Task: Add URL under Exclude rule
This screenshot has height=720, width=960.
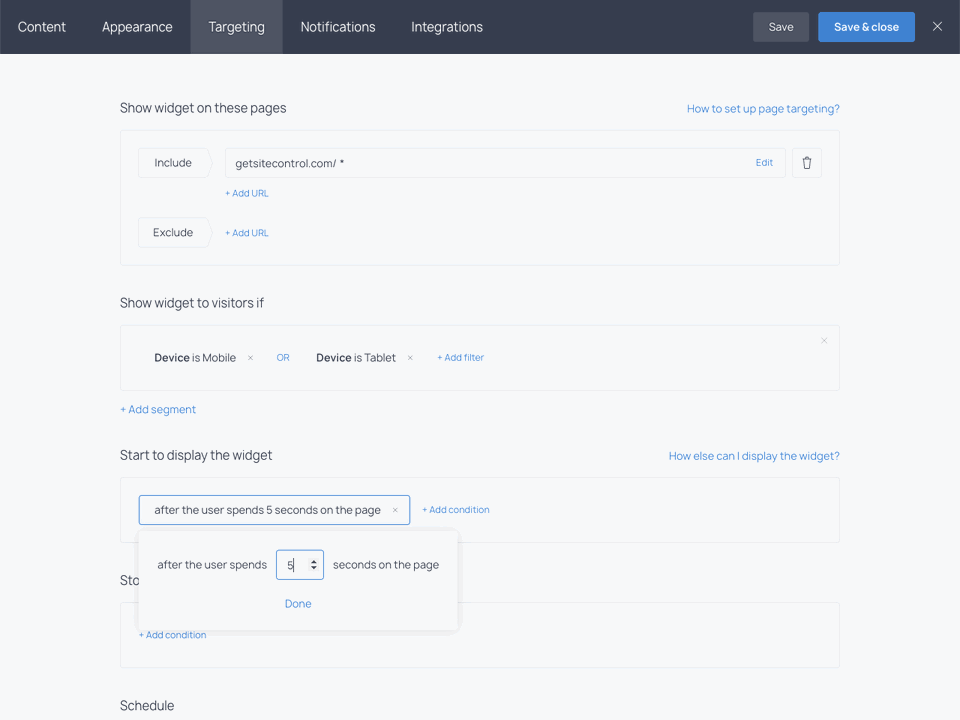Action: tap(247, 233)
